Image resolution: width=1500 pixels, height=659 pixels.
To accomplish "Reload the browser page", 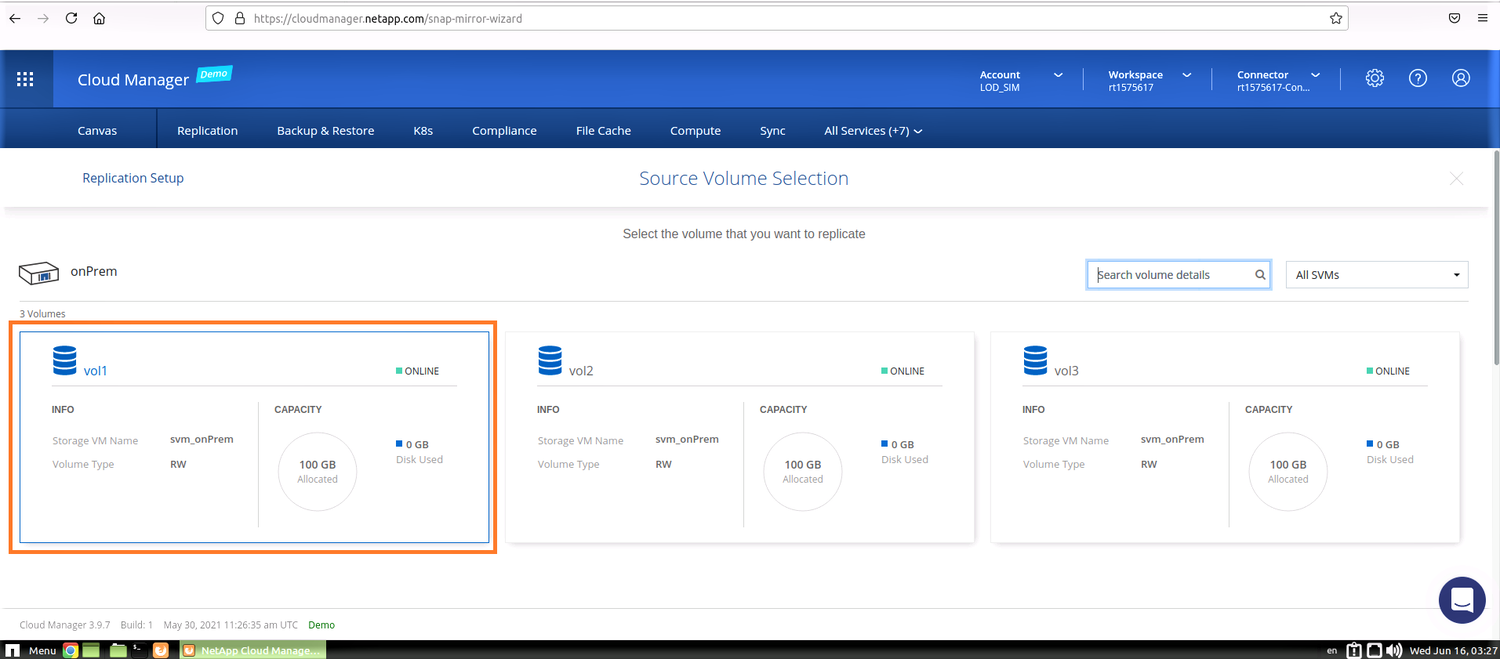I will pos(71,18).
